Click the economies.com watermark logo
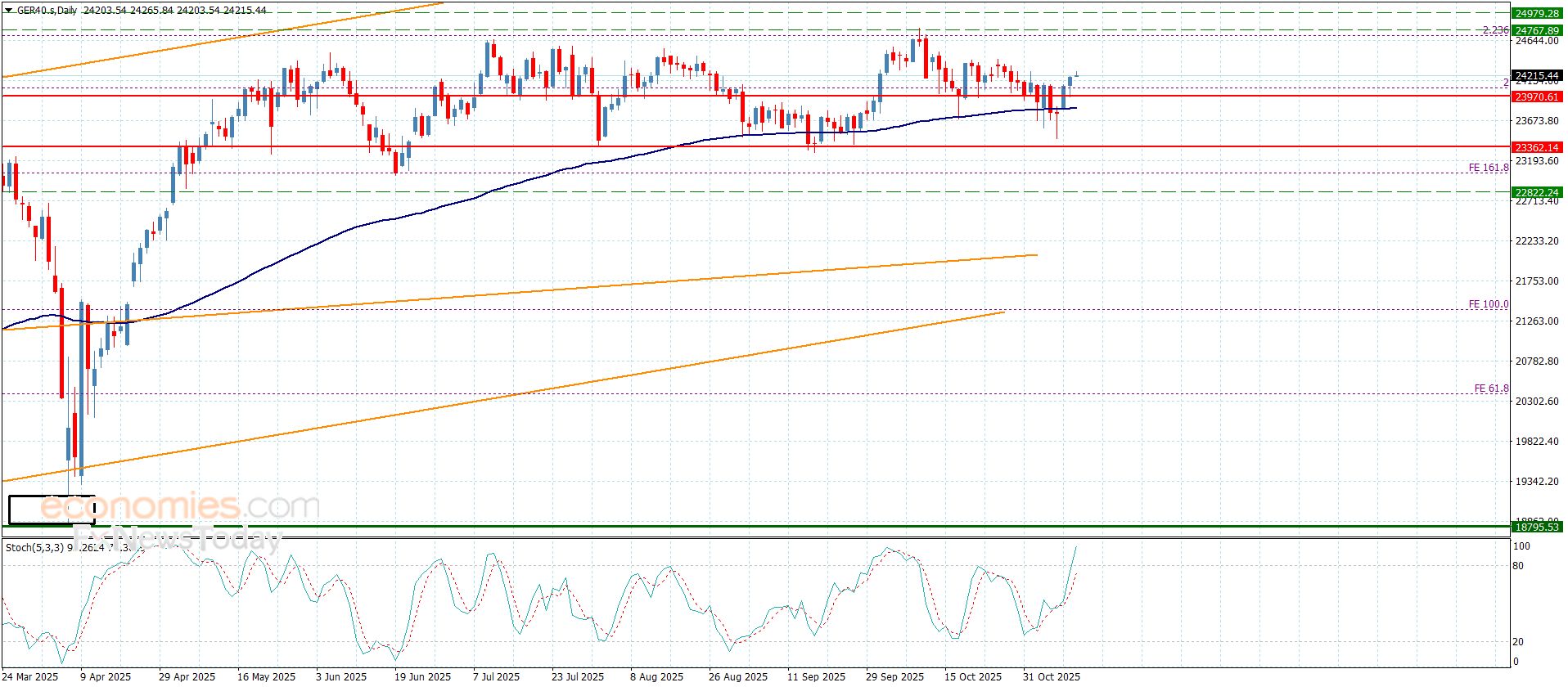Viewport: 1568px width, 687px height. click(x=180, y=507)
